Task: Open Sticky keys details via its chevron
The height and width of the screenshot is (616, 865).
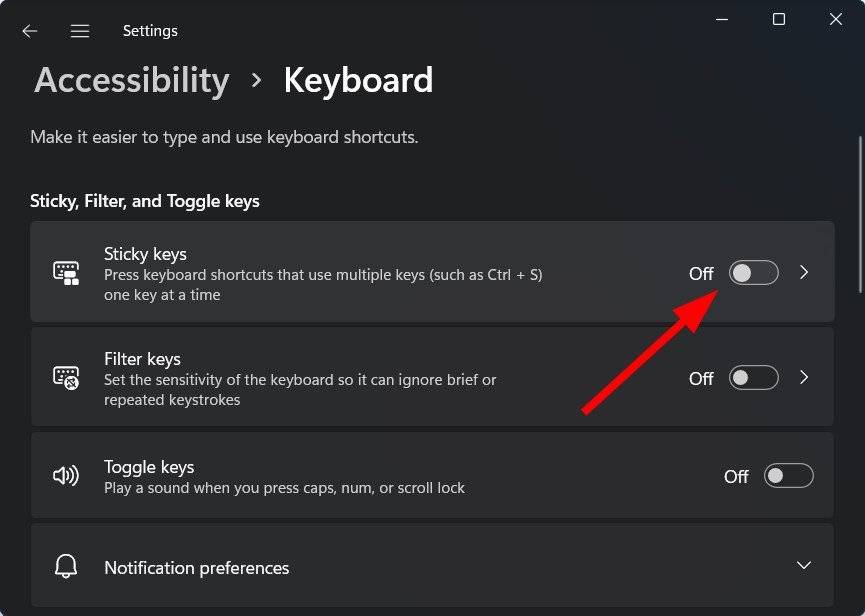Action: 804,273
